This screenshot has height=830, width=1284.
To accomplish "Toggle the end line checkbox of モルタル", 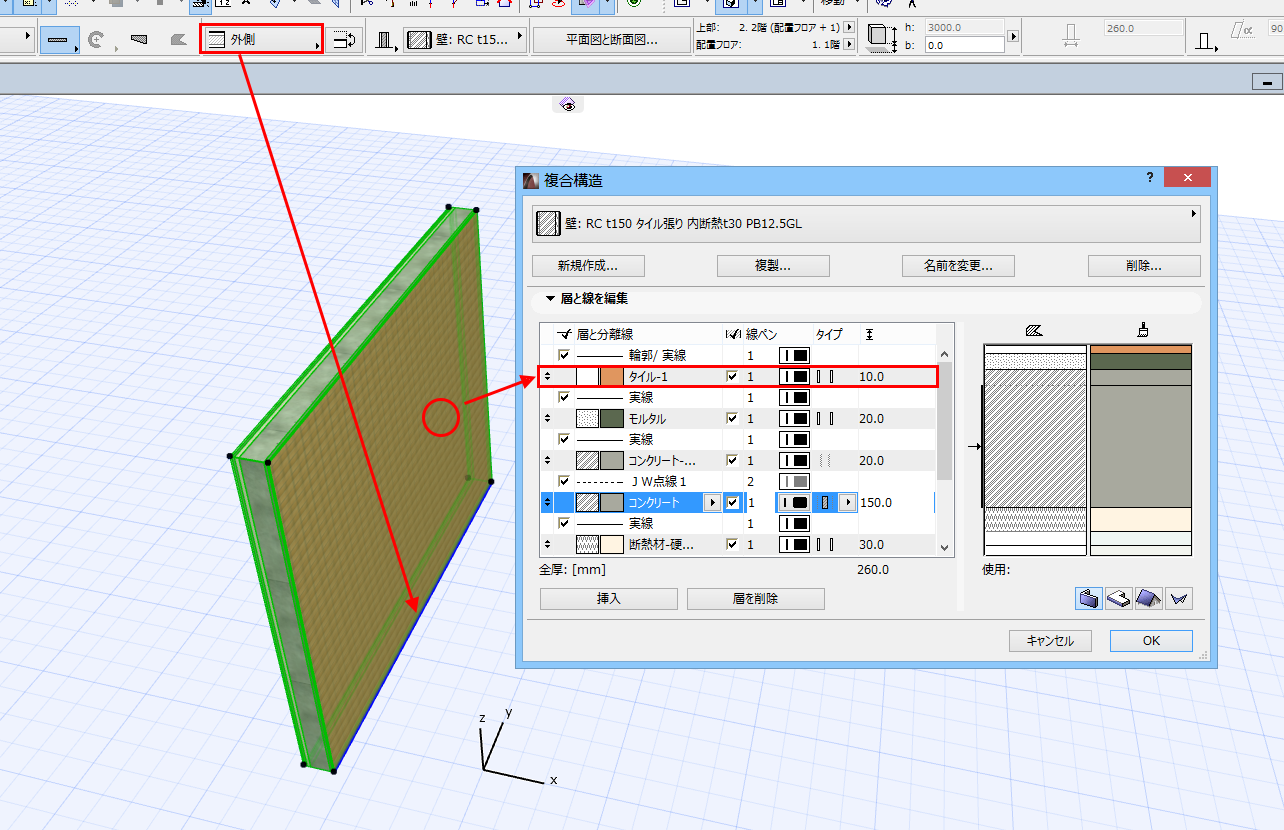I will click(733, 419).
